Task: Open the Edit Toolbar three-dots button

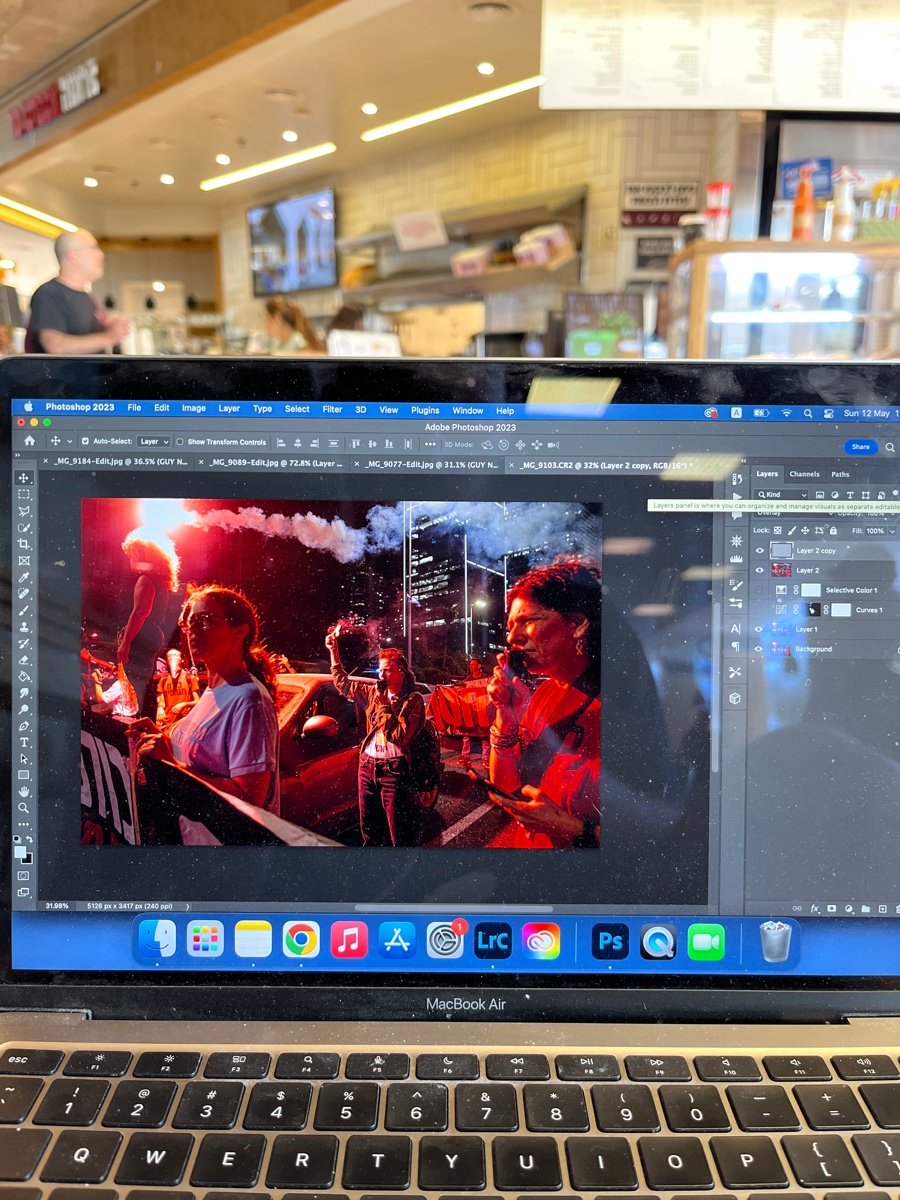Action: coord(24,824)
